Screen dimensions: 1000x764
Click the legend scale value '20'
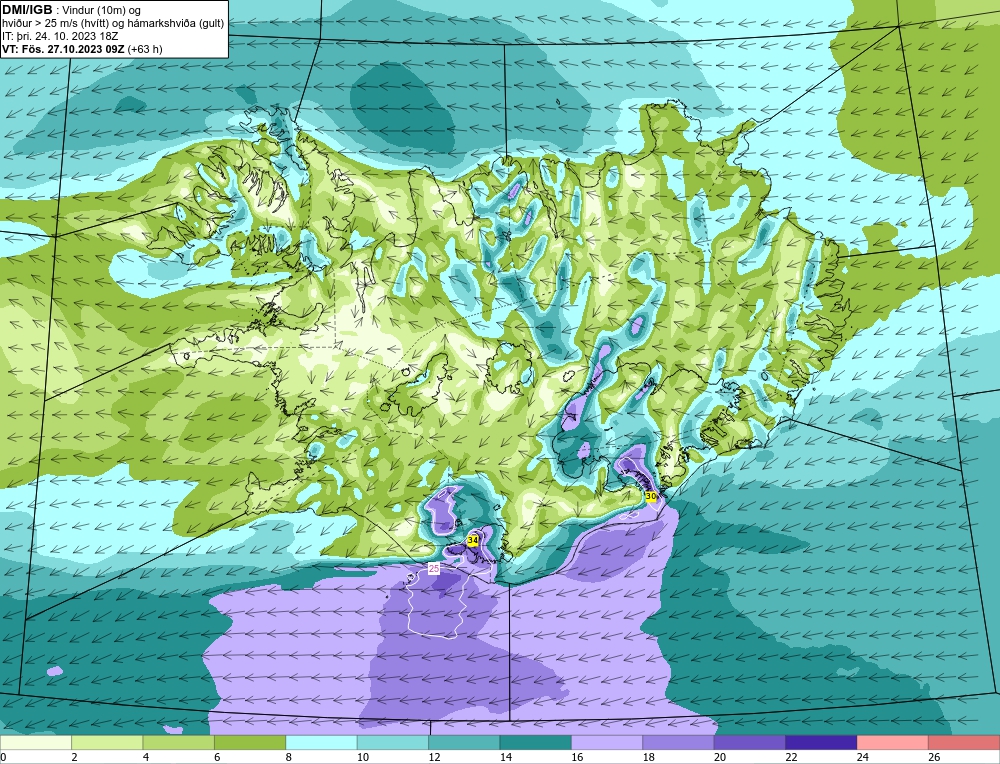719,757
